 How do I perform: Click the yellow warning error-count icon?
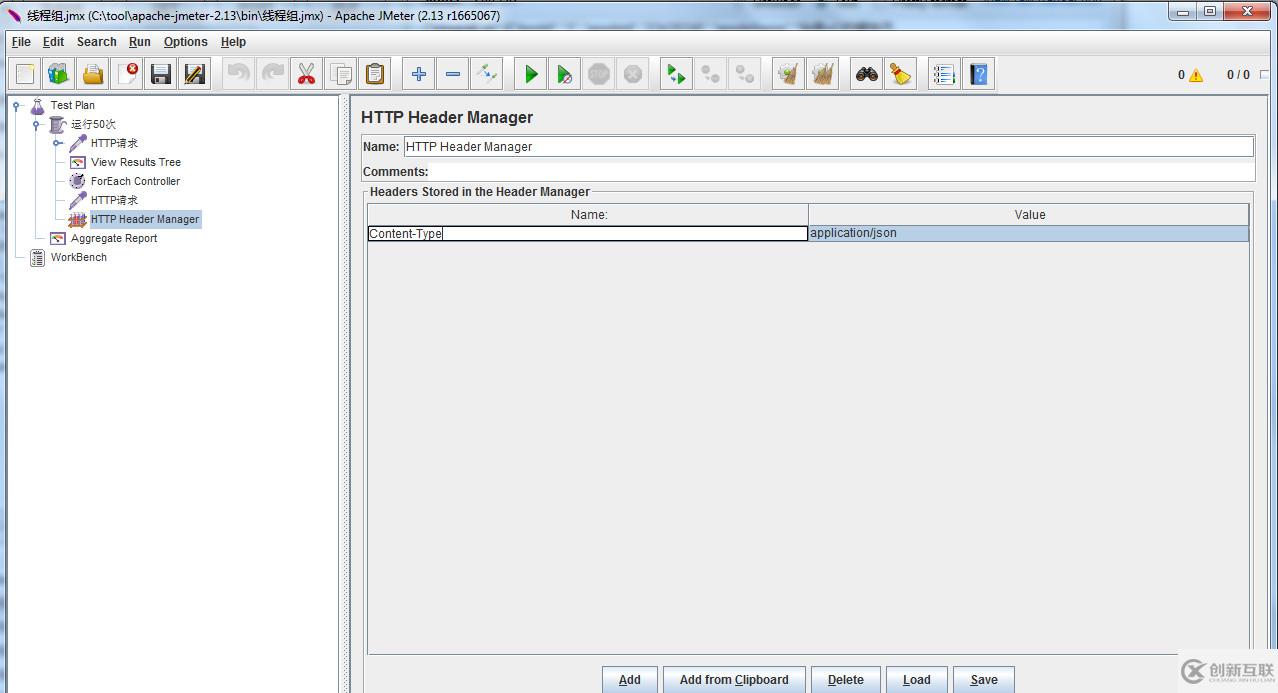coord(1196,75)
